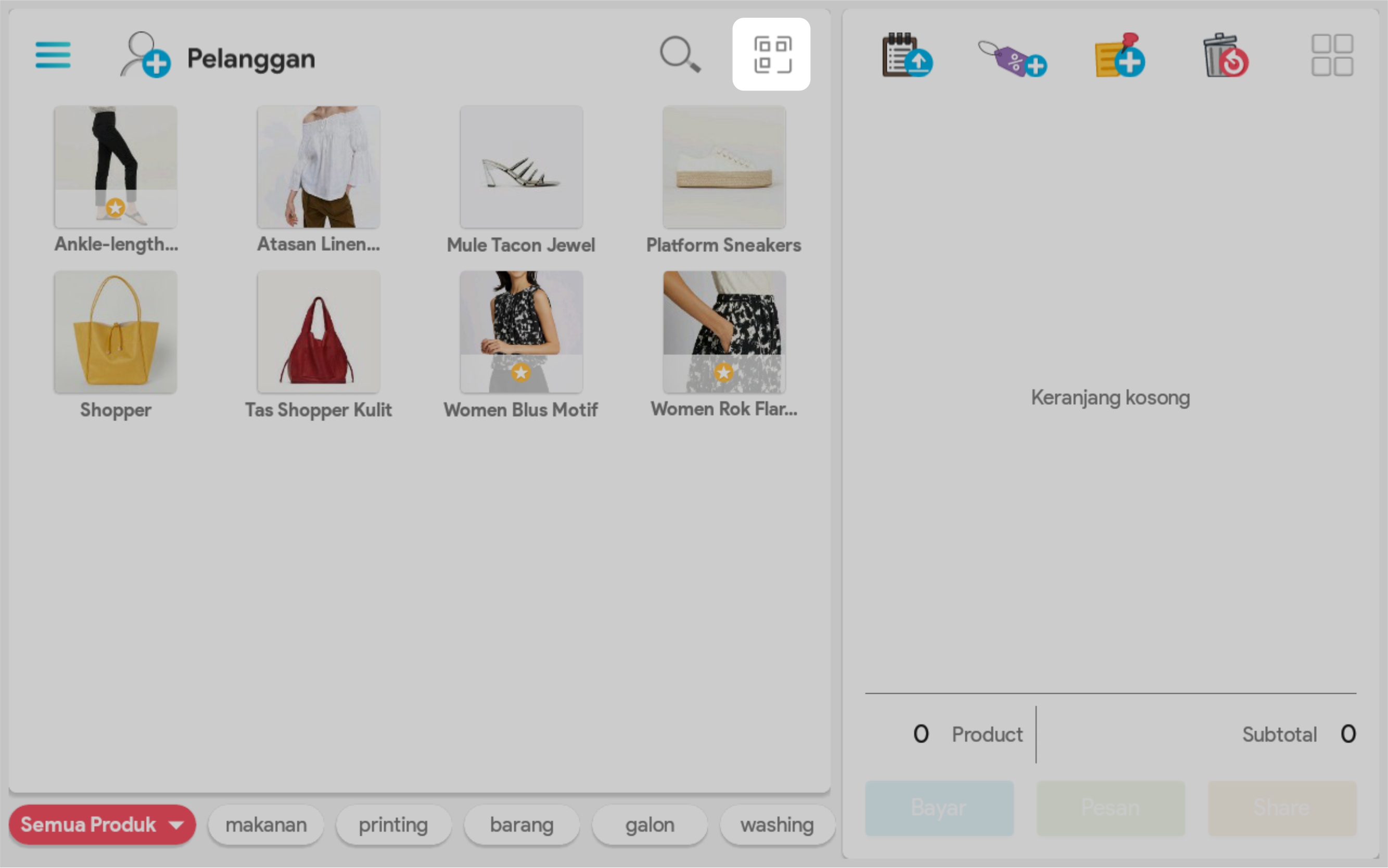The width and height of the screenshot is (1388, 868).
Task: Click the add customer icon
Action: pos(145,55)
